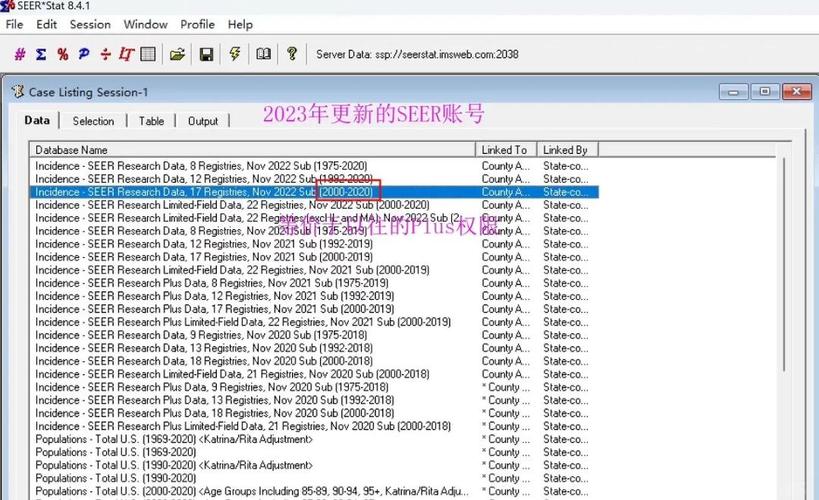
Task: Select SEER Research Data, 17 Registries, Nov 2021 Sub (2000-2019)
Action: click(x=204, y=257)
